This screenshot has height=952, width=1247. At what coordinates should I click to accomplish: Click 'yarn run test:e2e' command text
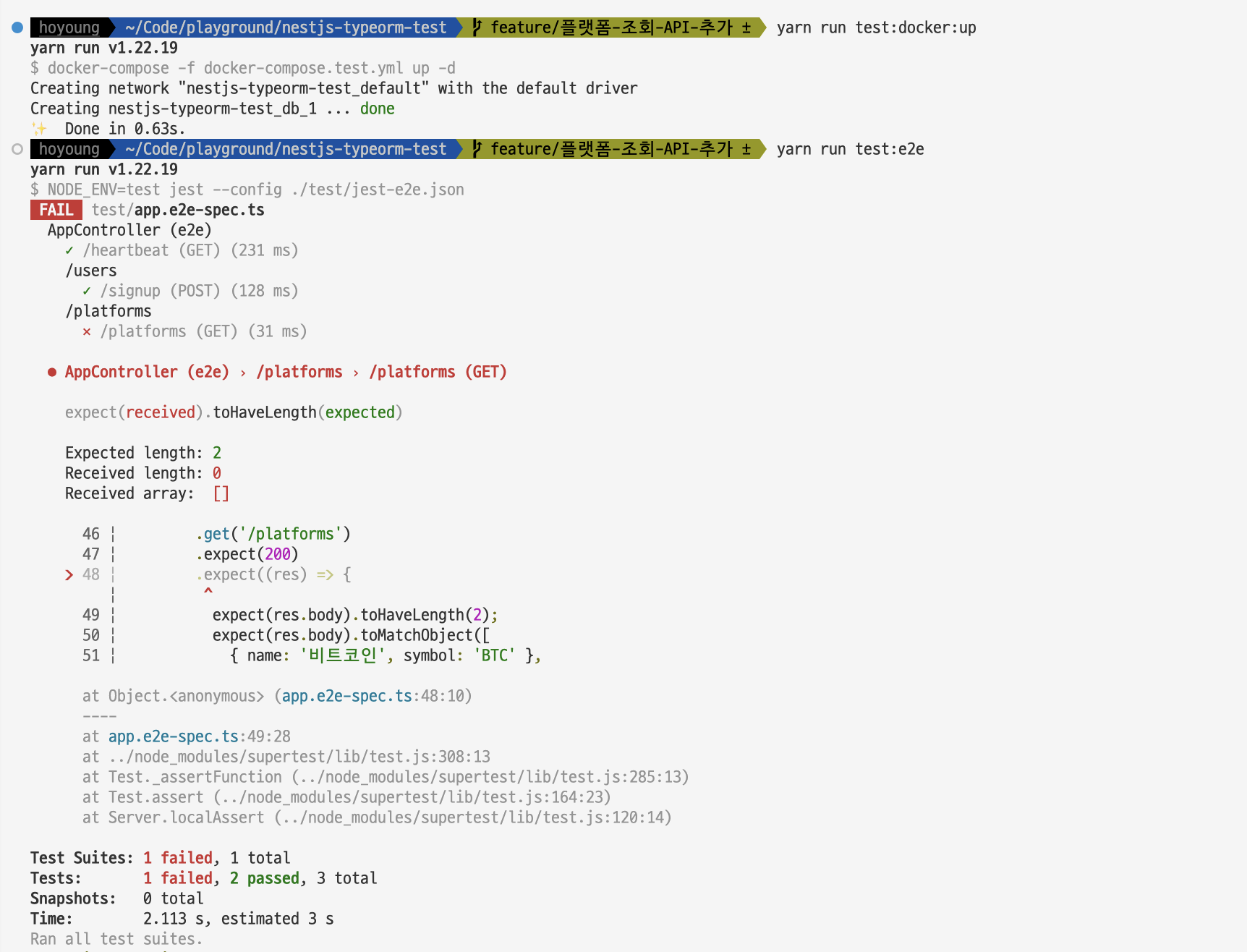click(851, 149)
